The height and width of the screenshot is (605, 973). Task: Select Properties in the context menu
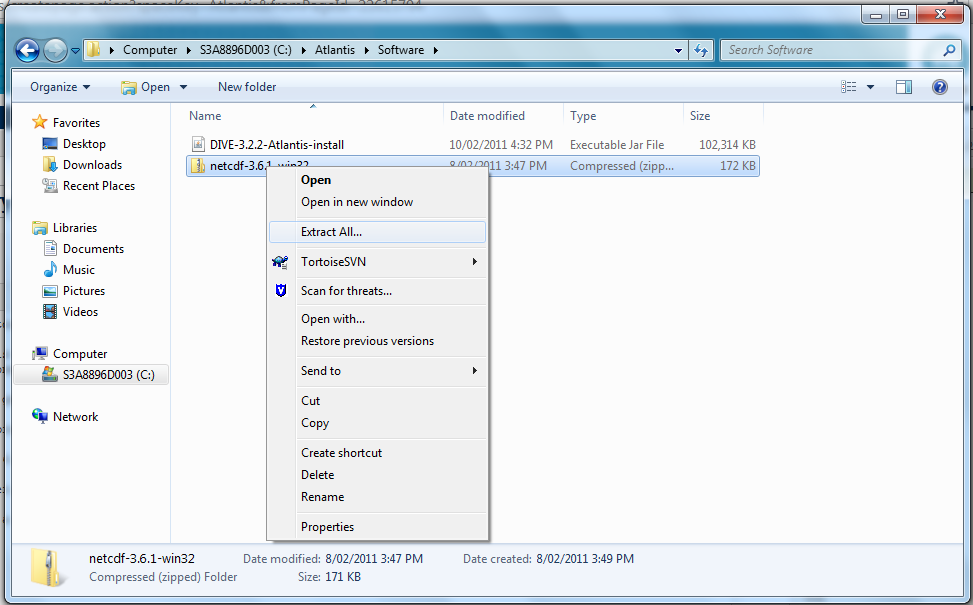(327, 527)
